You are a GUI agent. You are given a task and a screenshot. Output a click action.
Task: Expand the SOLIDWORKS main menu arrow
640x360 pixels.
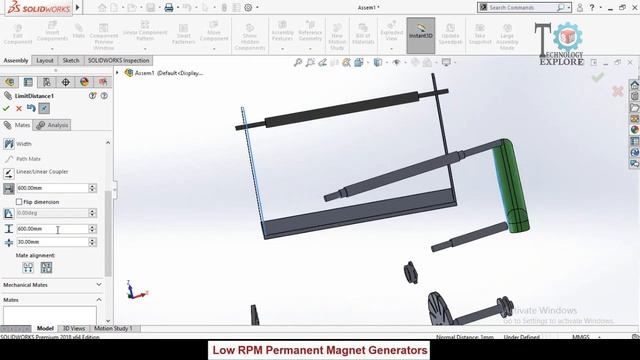point(78,7)
